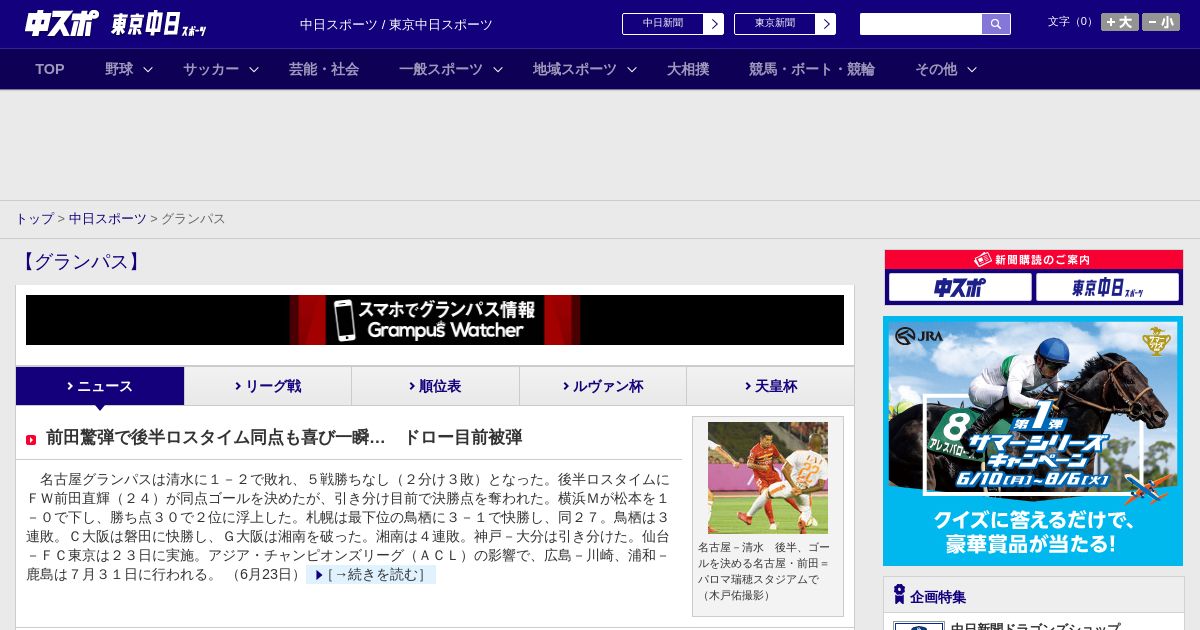Switch to the ルヴァン杯 tab
1200x630 pixels.
pyautogui.click(x=603, y=386)
